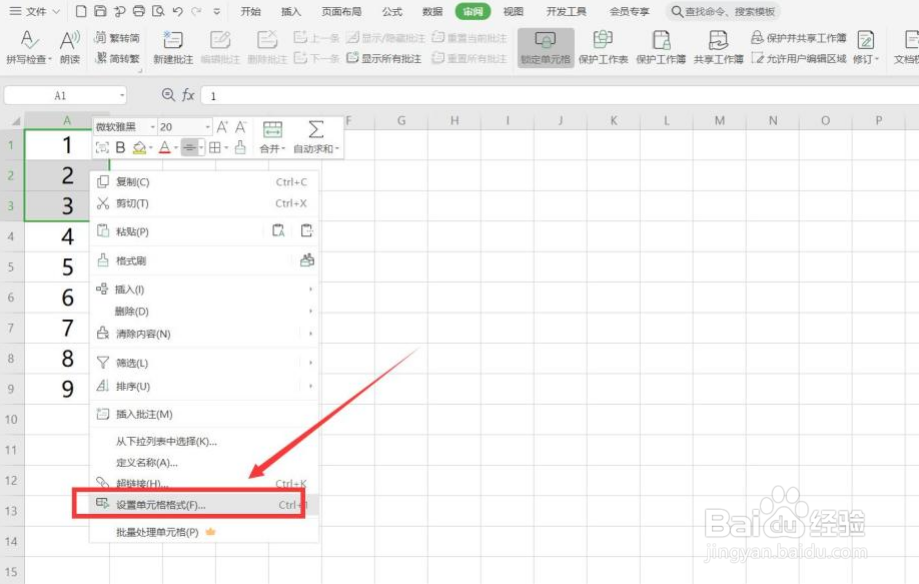
Task: Click the center alignment icon in the mini toolbar
Action: click(x=189, y=148)
